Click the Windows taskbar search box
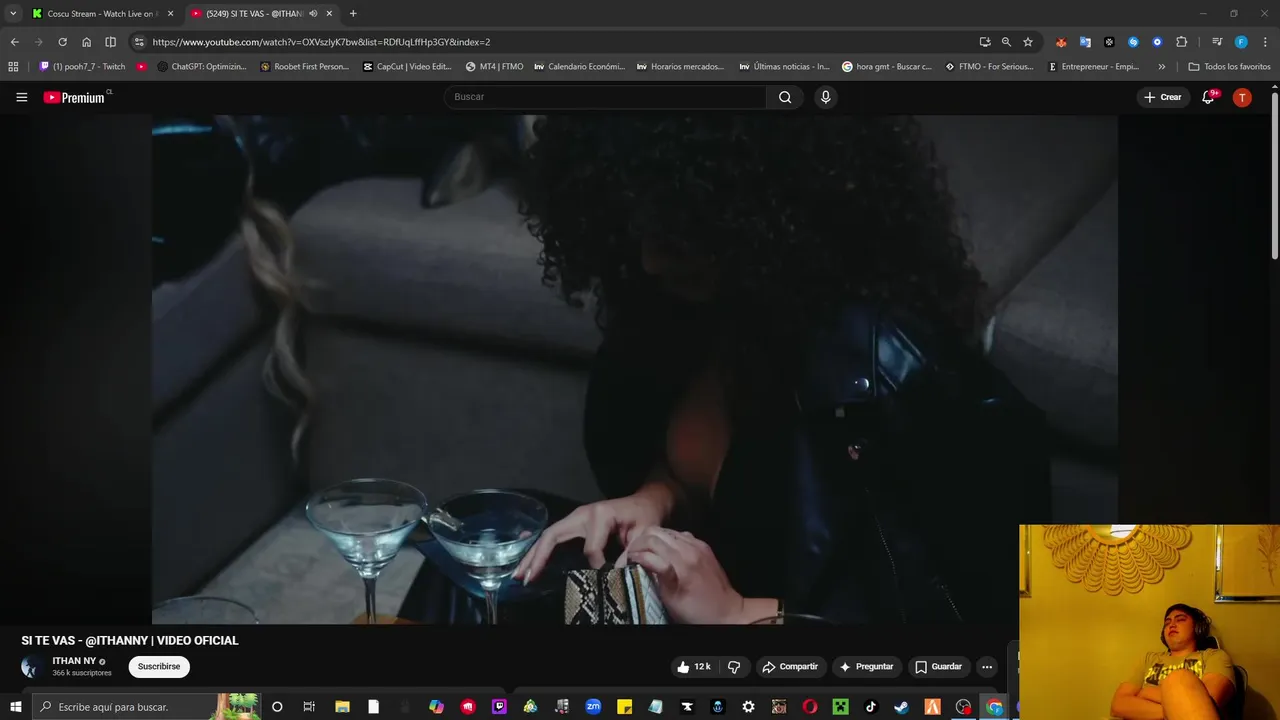Viewport: 1280px width, 720px height. click(x=146, y=707)
